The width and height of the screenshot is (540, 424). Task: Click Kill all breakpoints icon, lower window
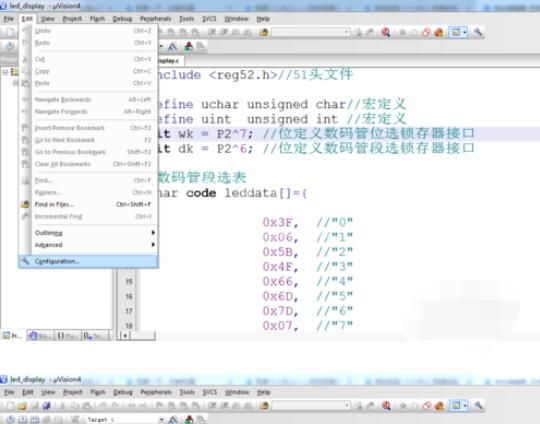pyautogui.click(x=439, y=406)
